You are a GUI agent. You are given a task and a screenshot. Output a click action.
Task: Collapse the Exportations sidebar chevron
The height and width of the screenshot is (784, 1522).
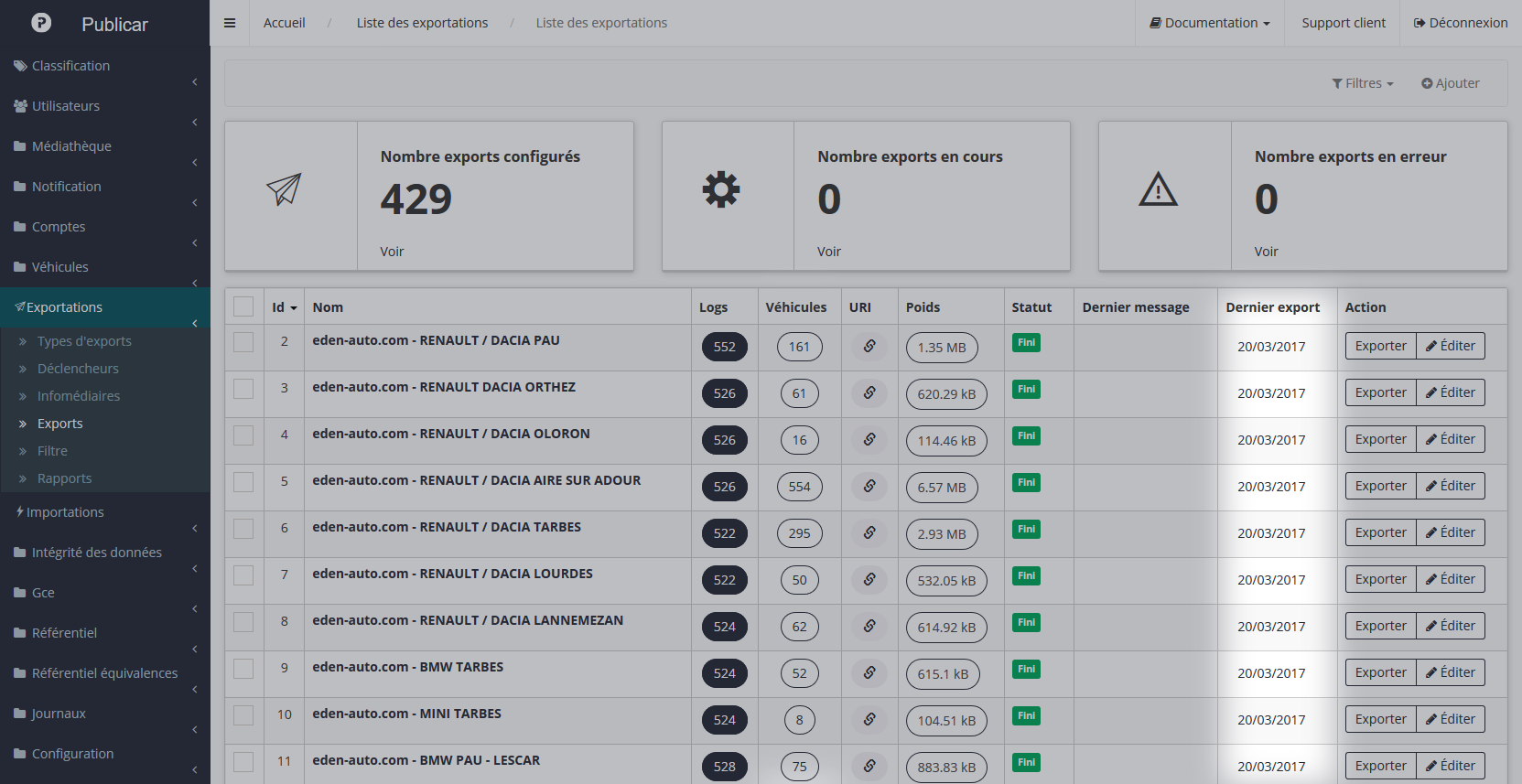point(195,324)
